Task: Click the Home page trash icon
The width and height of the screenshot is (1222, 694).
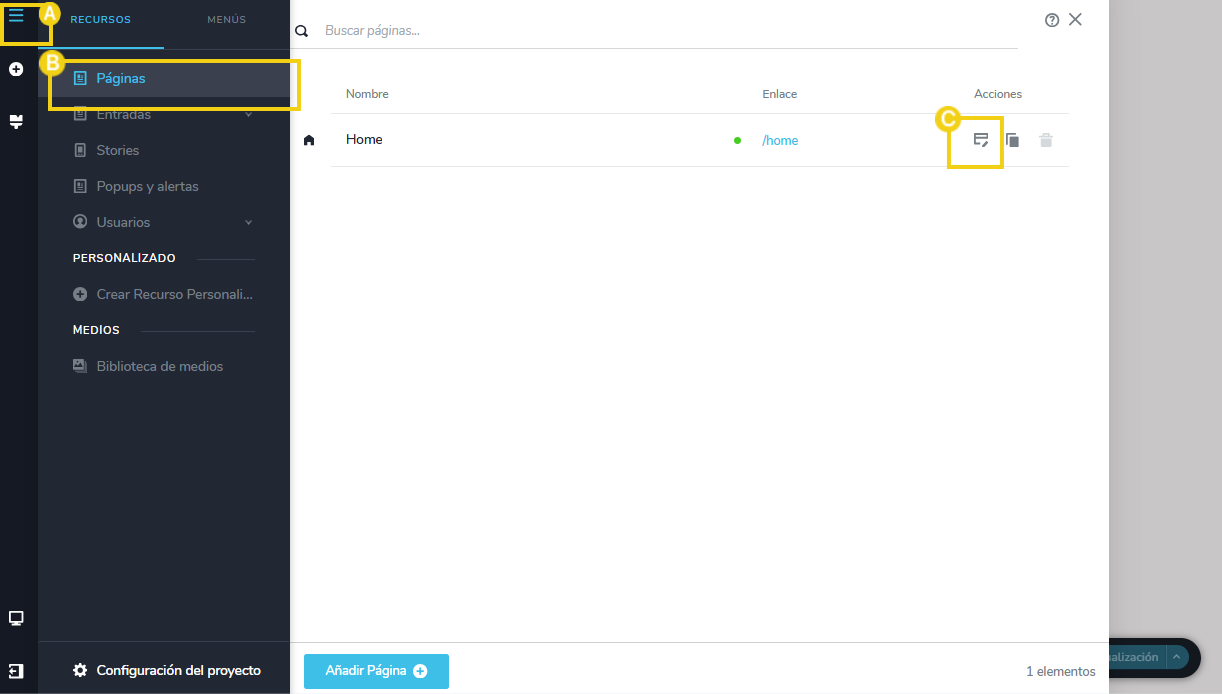Action: click(x=1046, y=140)
